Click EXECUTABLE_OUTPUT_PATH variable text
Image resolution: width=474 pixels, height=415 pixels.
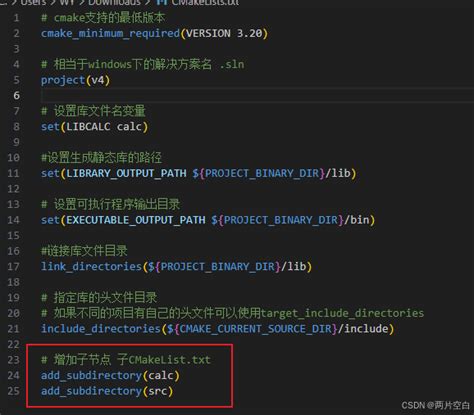point(136,220)
